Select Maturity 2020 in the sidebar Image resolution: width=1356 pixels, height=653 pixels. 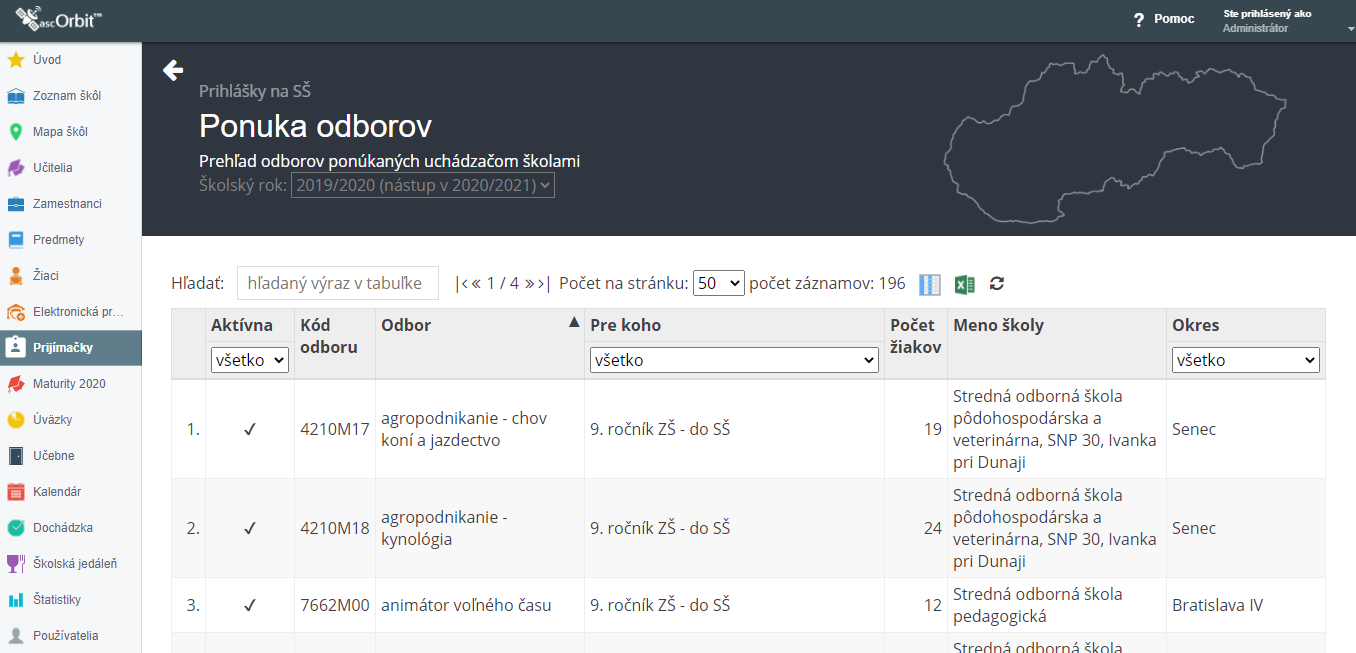pos(69,384)
